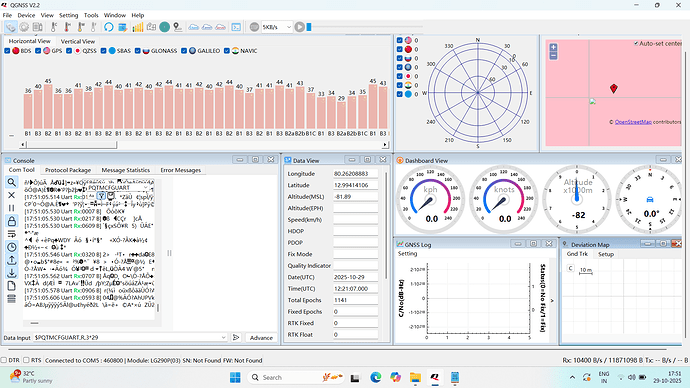690x388 pixels.
Task: Click the C button in Deviation Map
Action: click(x=570, y=268)
